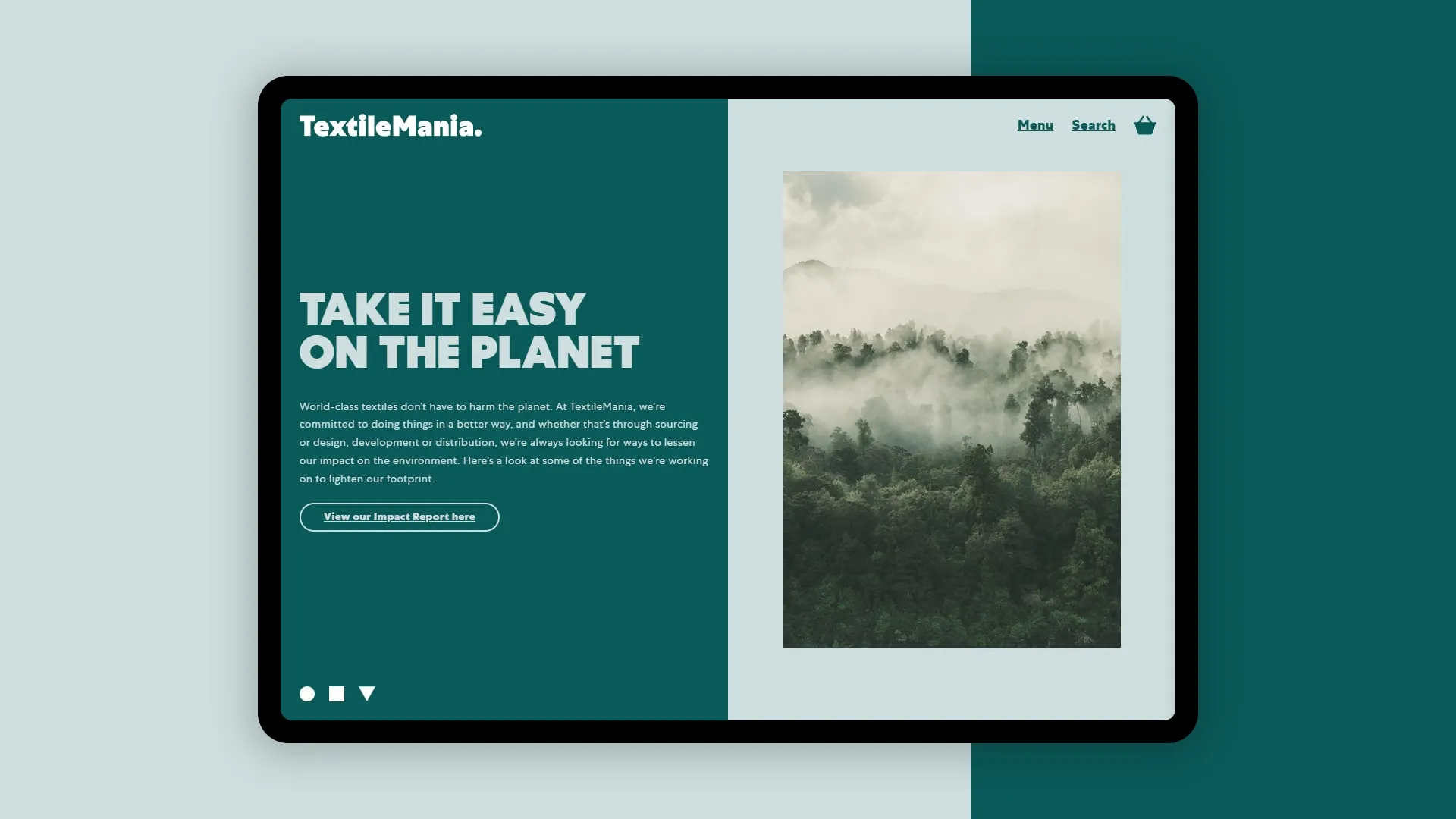This screenshot has width=1456, height=819.
Task: Select the downward triangle shape icon
Action: pyautogui.click(x=367, y=694)
